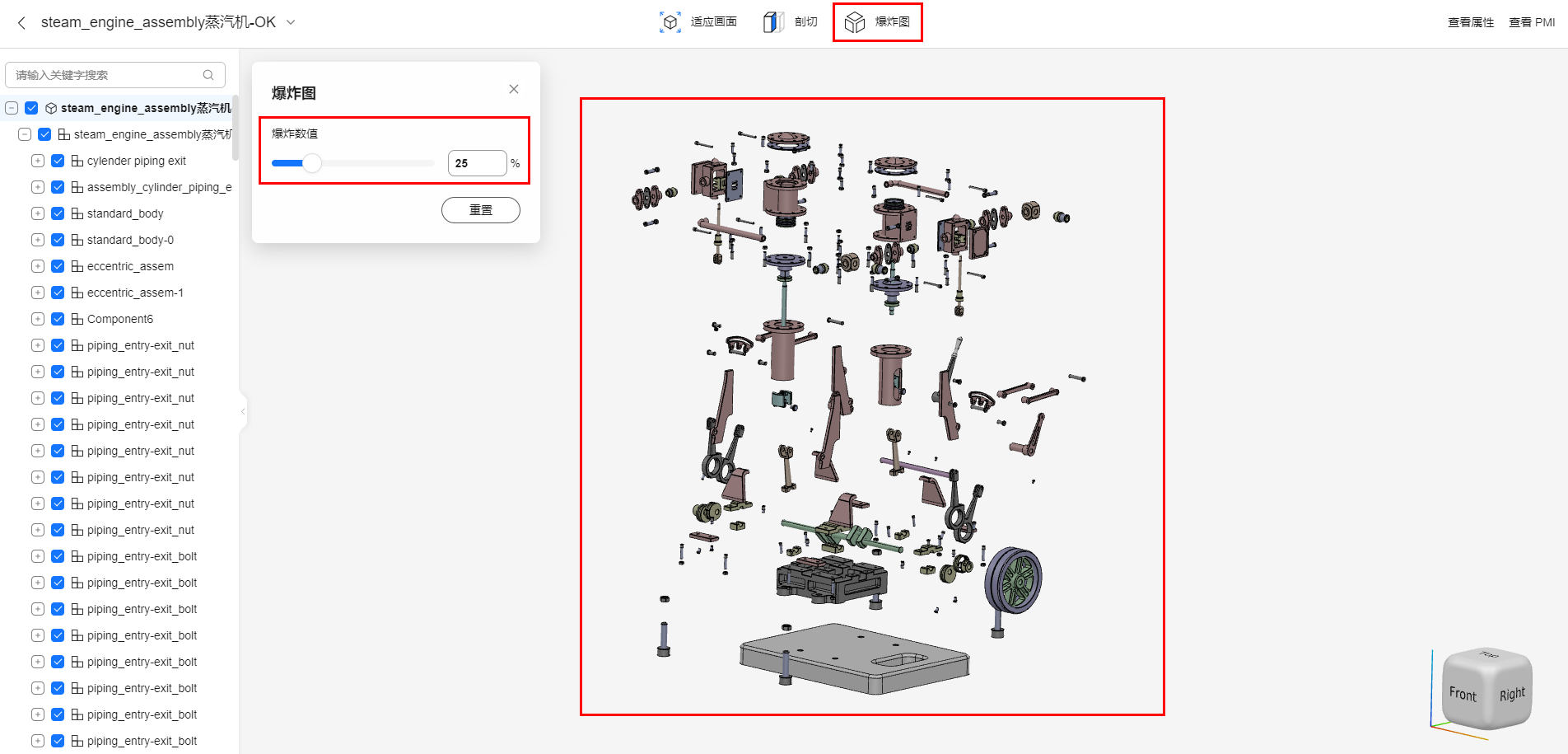Image resolution: width=1568 pixels, height=754 pixels.
Task: Uncheck assembly_cylinder_piping_e checkbox
Action: click(58, 187)
